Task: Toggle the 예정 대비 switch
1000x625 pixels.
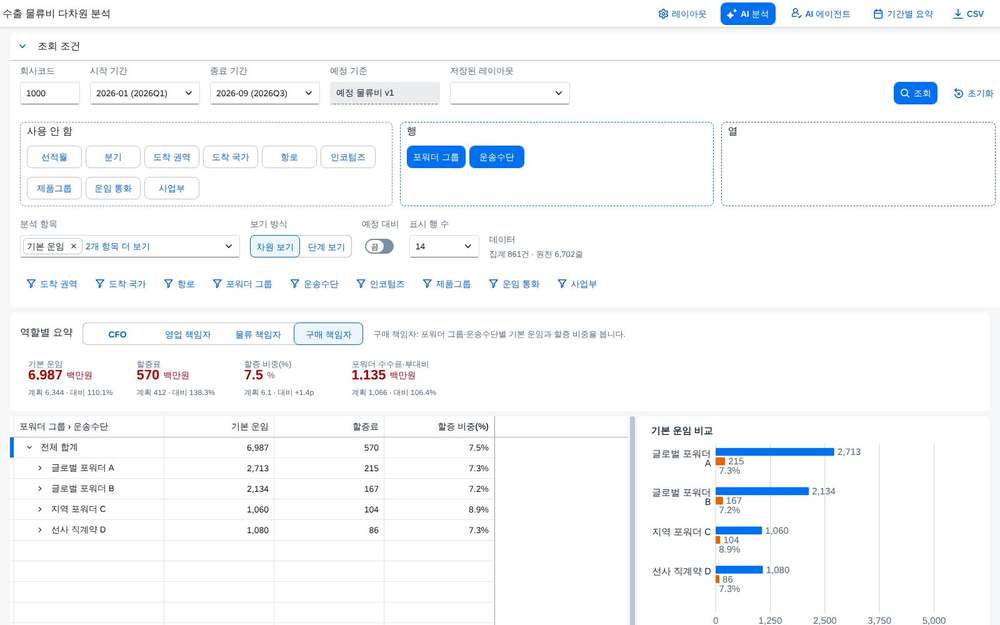Action: [x=379, y=247]
